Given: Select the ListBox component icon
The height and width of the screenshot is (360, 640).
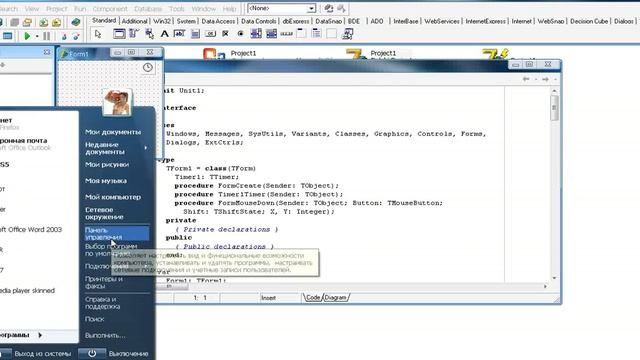Looking at the screenshot, I should tap(256, 34).
